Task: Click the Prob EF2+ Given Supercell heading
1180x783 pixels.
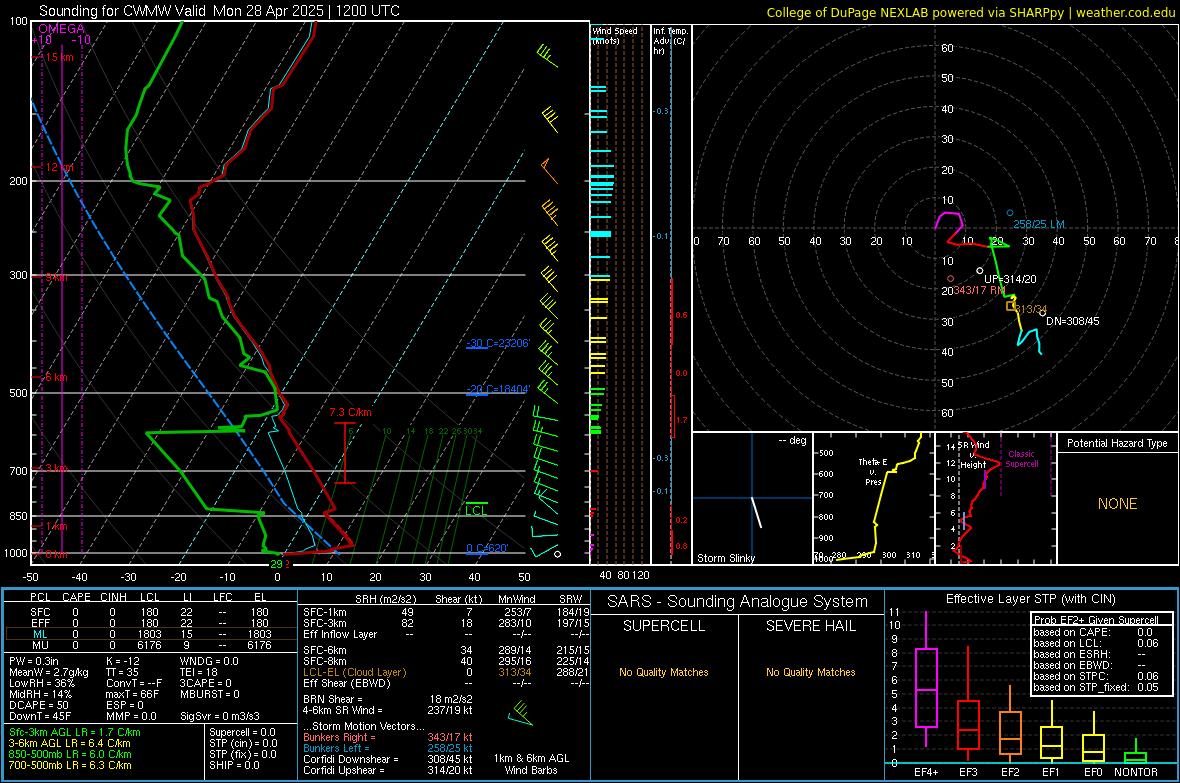Action: pos(1096,620)
